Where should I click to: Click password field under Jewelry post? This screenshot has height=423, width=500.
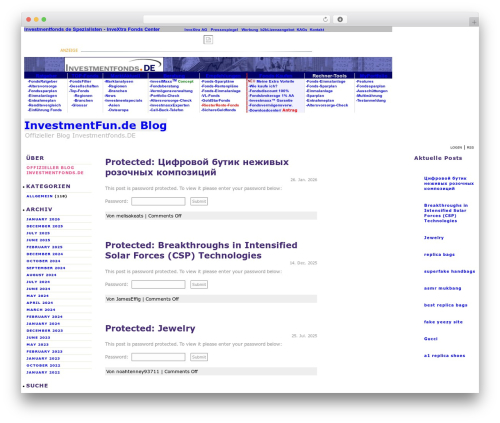pos(158,357)
